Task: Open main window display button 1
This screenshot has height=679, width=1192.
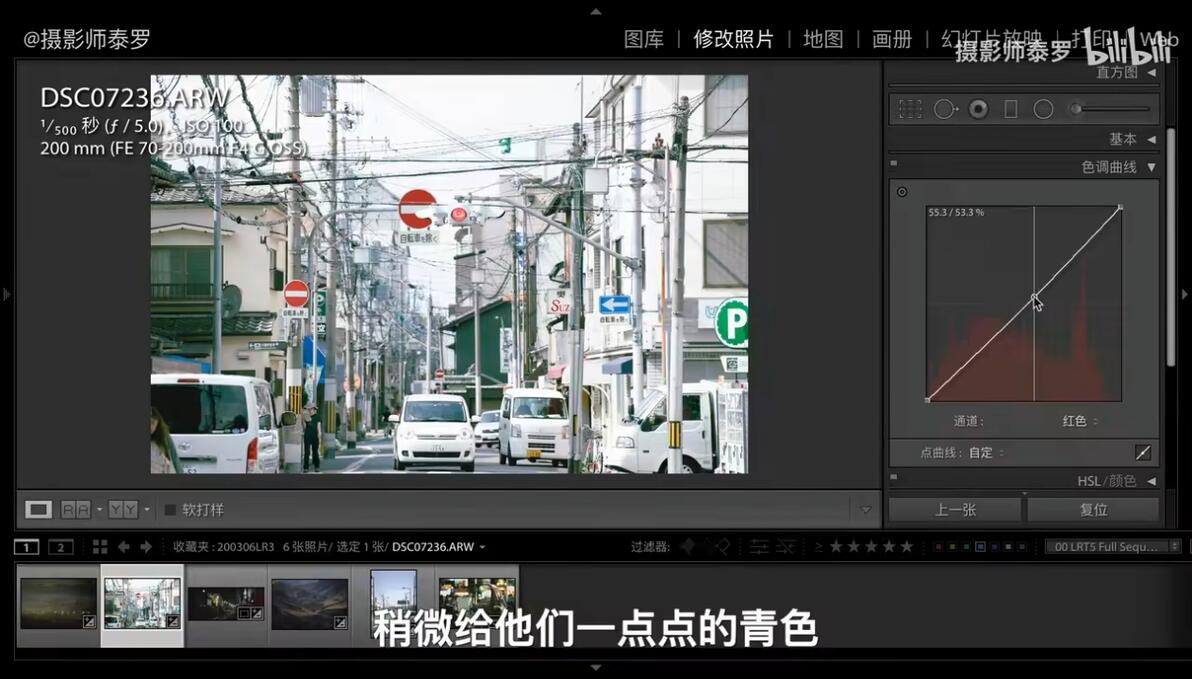Action: click(27, 547)
